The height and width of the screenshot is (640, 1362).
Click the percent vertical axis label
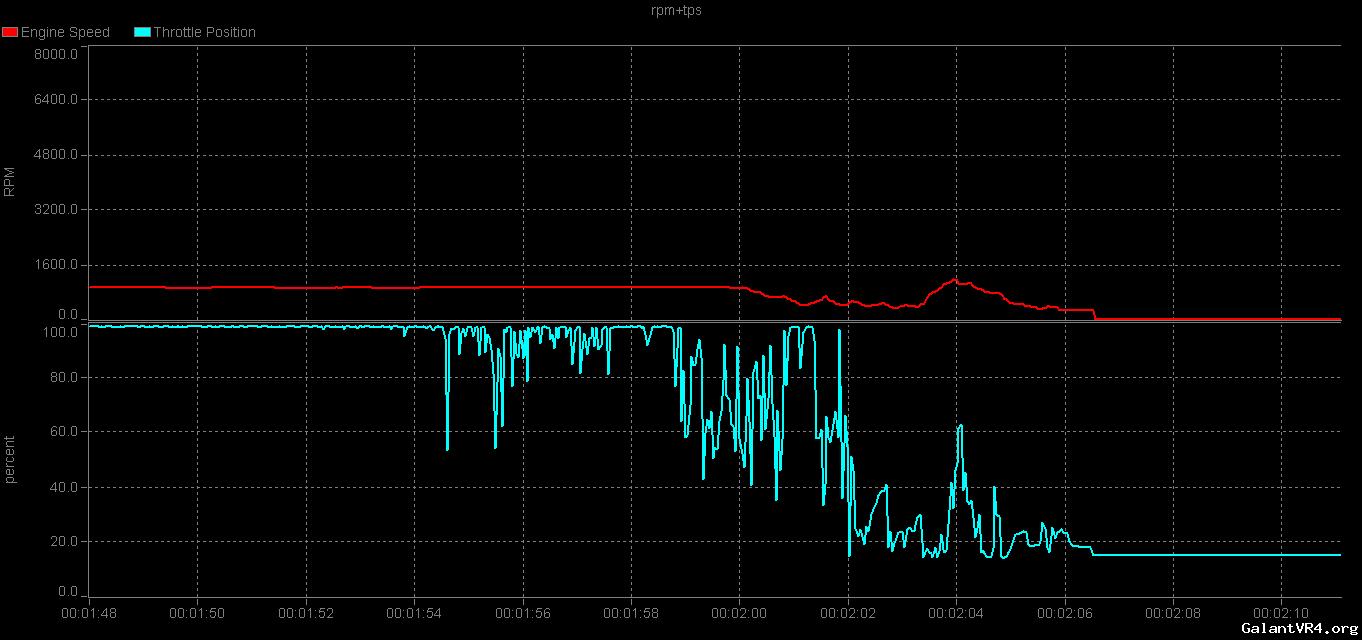(10, 459)
